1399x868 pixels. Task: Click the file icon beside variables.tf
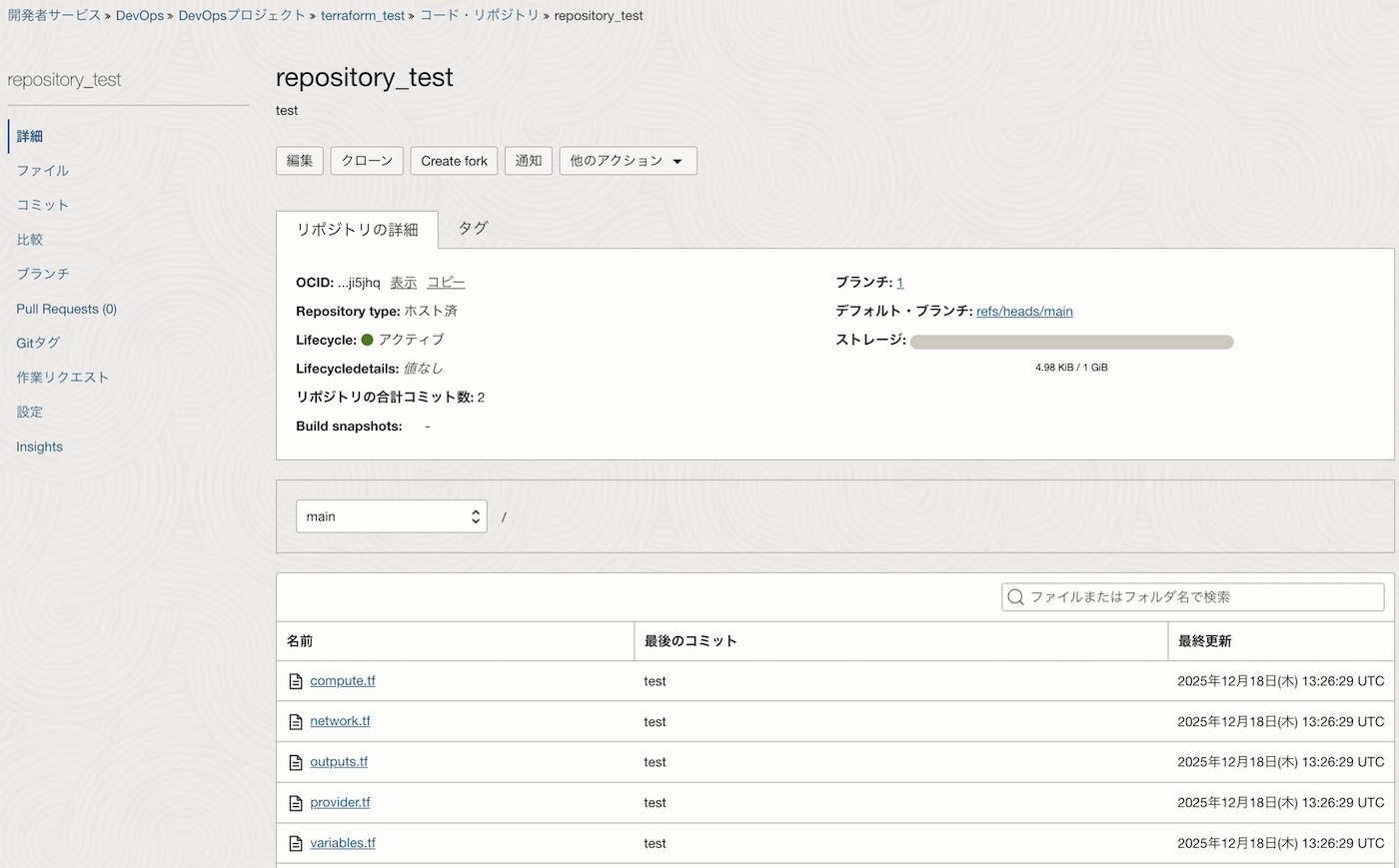(296, 844)
